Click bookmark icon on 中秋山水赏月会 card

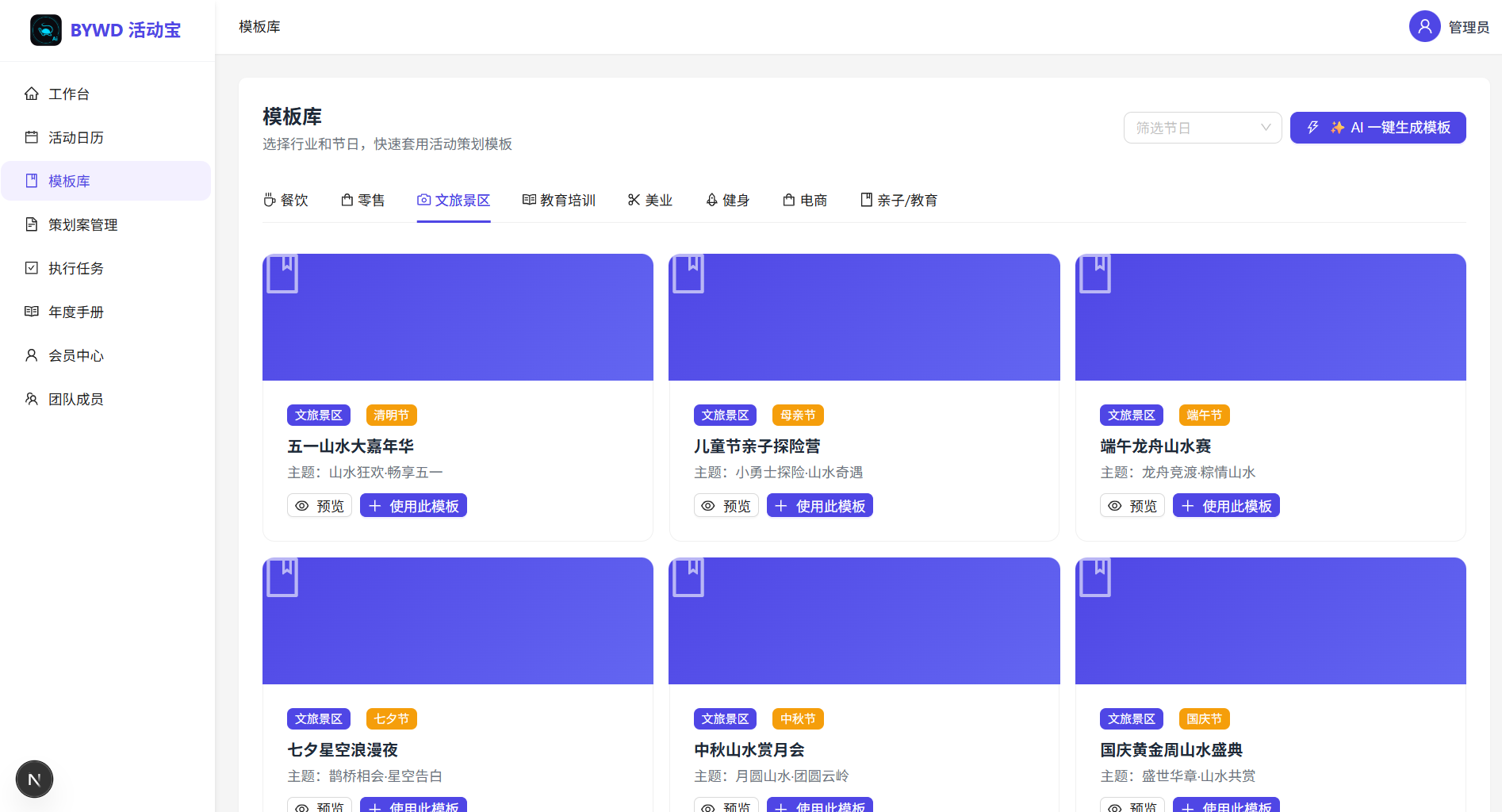[x=688, y=577]
